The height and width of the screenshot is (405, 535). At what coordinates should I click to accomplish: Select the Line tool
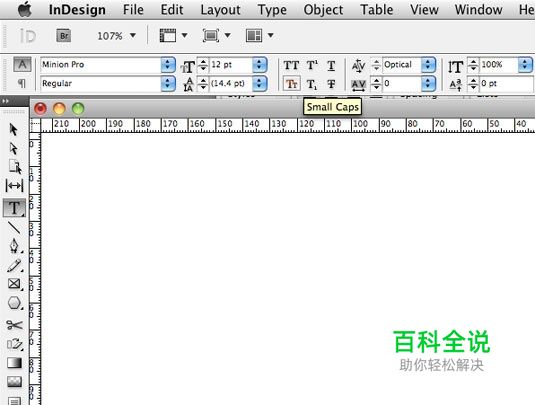pyautogui.click(x=14, y=228)
